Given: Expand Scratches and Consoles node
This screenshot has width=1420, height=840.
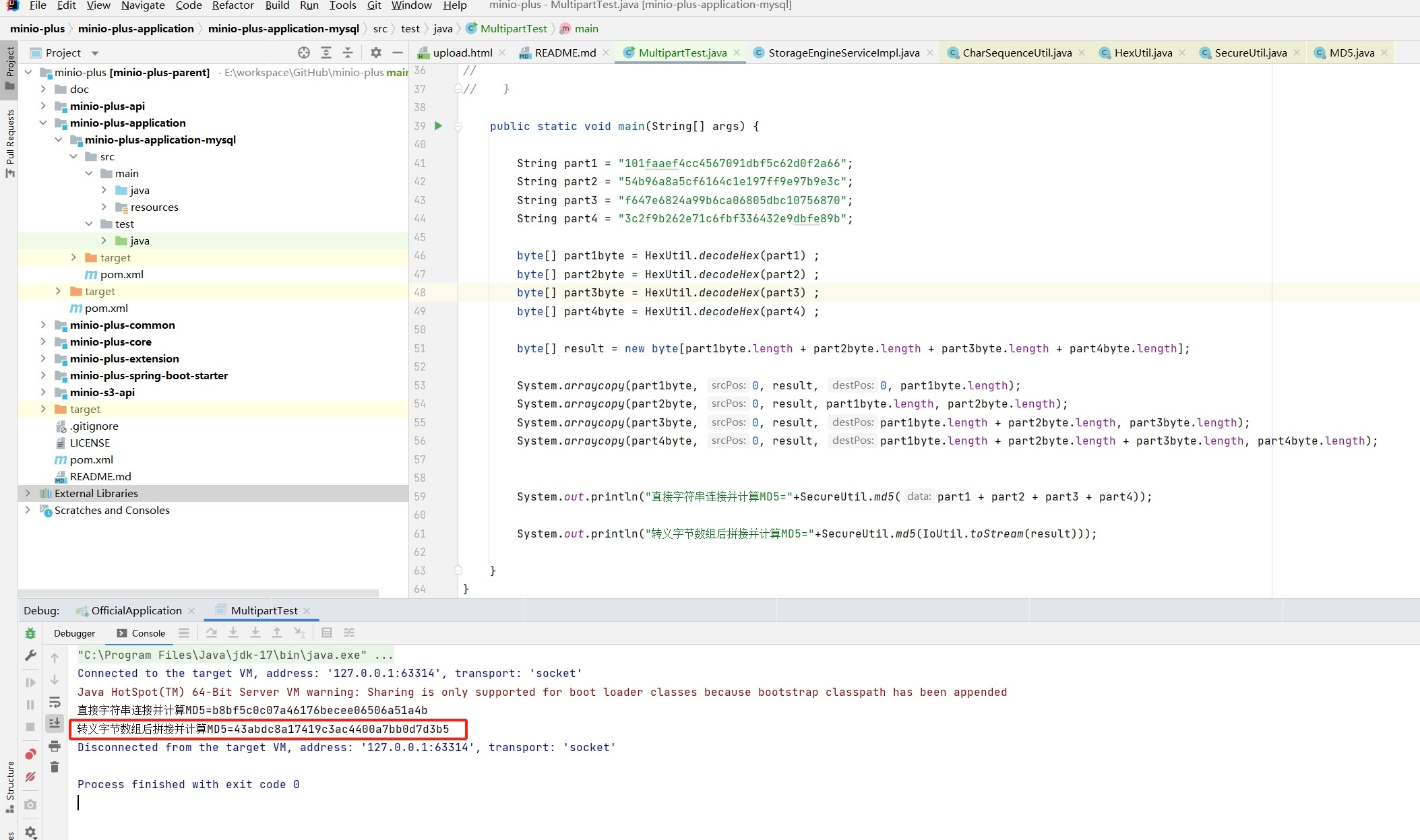Looking at the screenshot, I should pos(28,510).
